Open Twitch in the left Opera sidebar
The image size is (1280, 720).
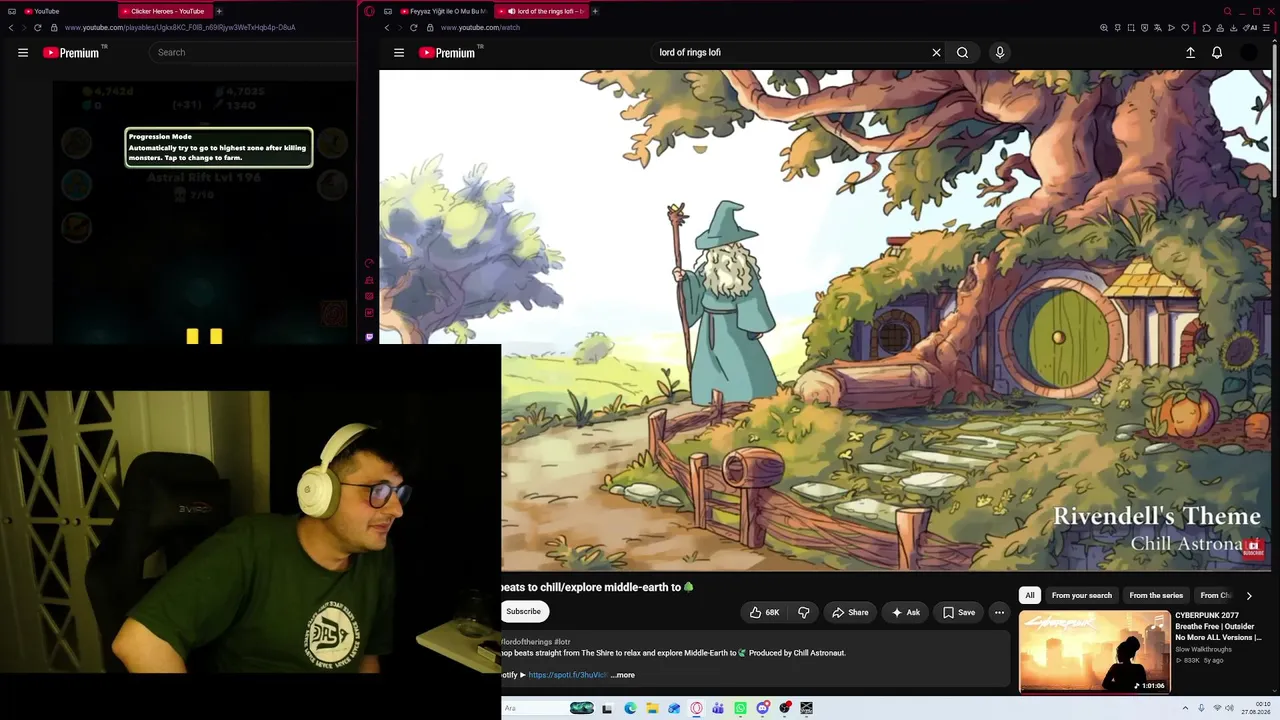pos(369,337)
